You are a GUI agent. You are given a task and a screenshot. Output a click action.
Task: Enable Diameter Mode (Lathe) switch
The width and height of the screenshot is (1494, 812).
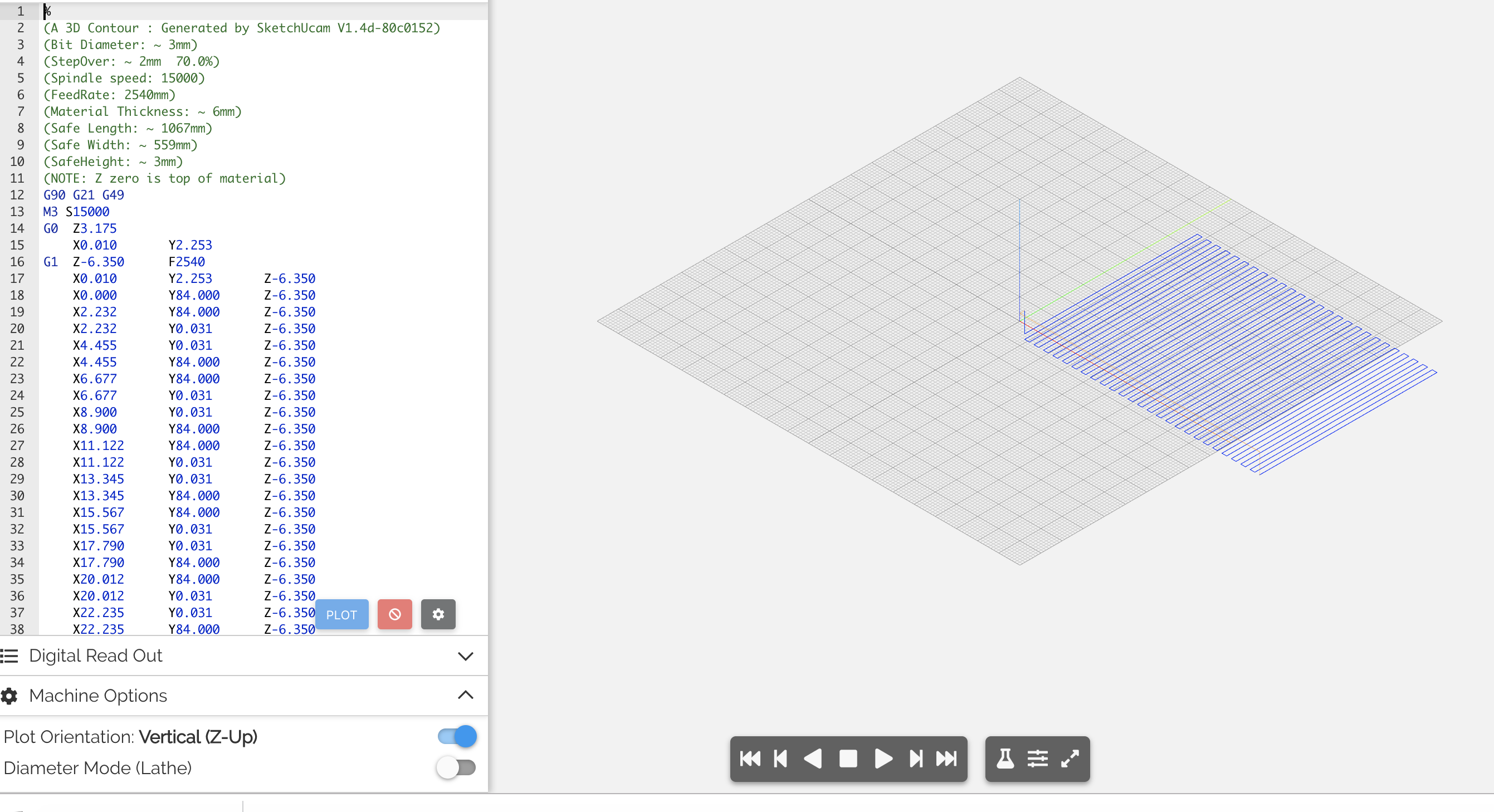(457, 768)
